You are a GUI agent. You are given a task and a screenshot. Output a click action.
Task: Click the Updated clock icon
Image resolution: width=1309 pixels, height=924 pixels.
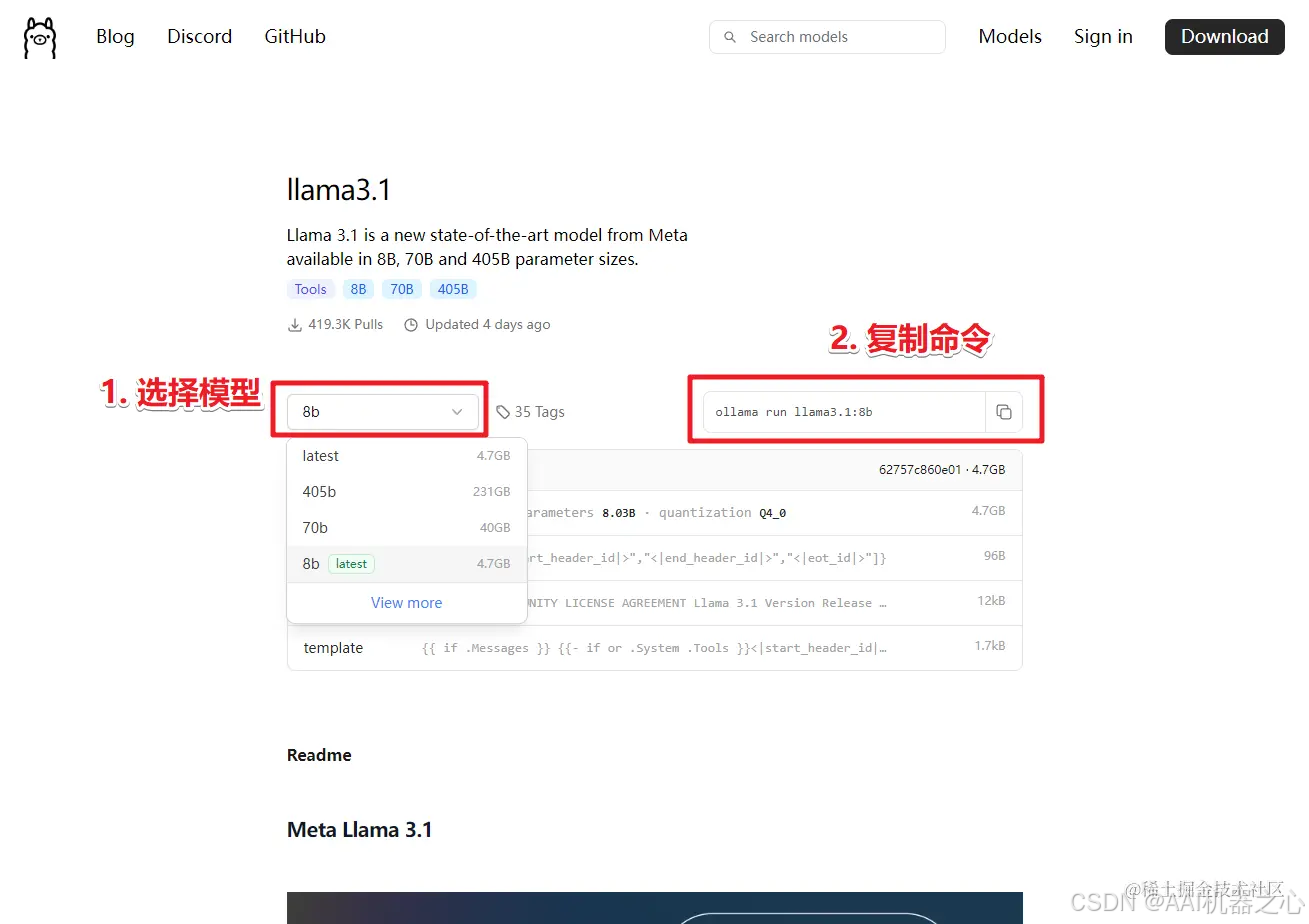pos(411,325)
